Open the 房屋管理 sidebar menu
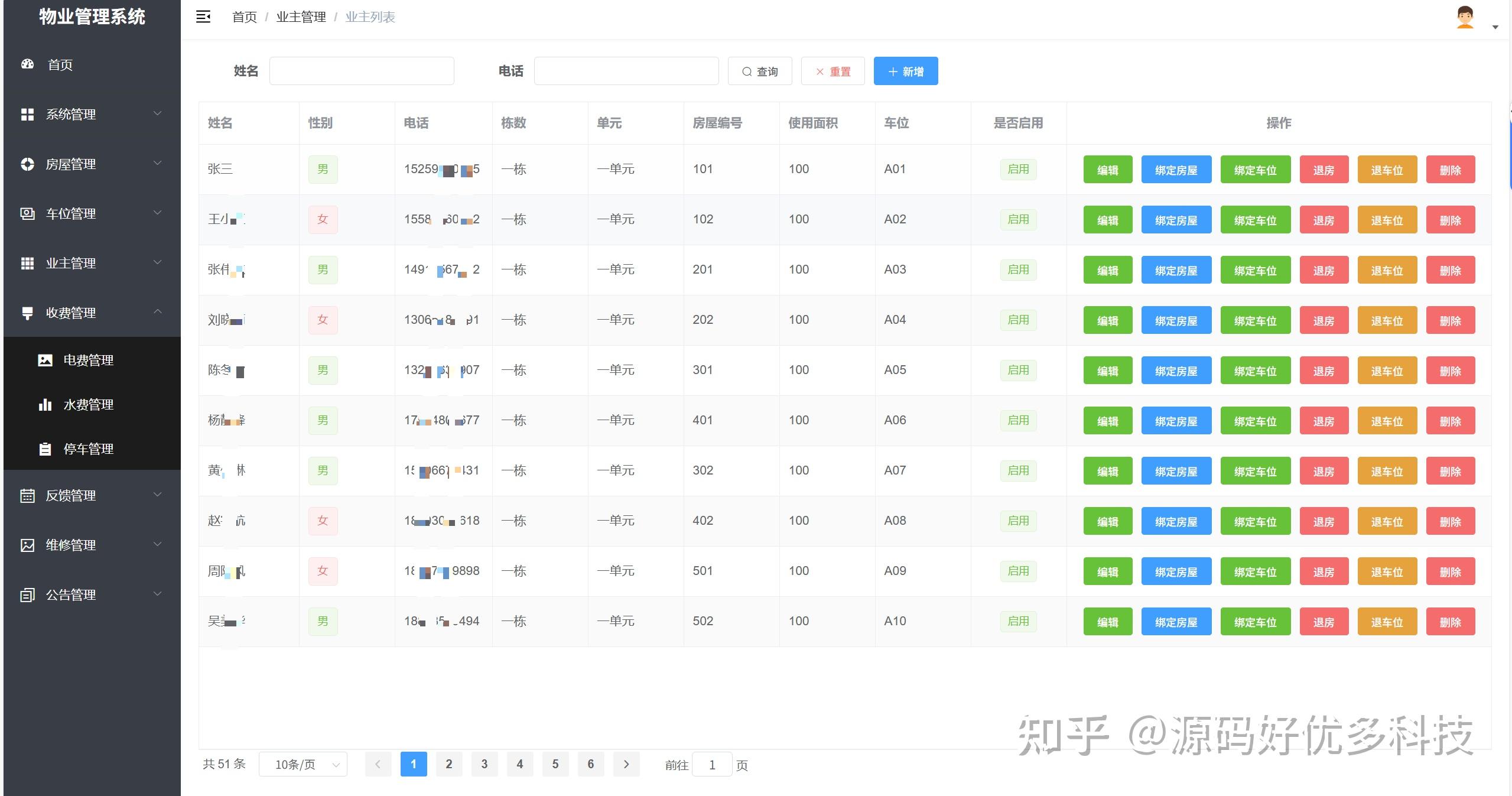1512x796 pixels. pos(92,164)
